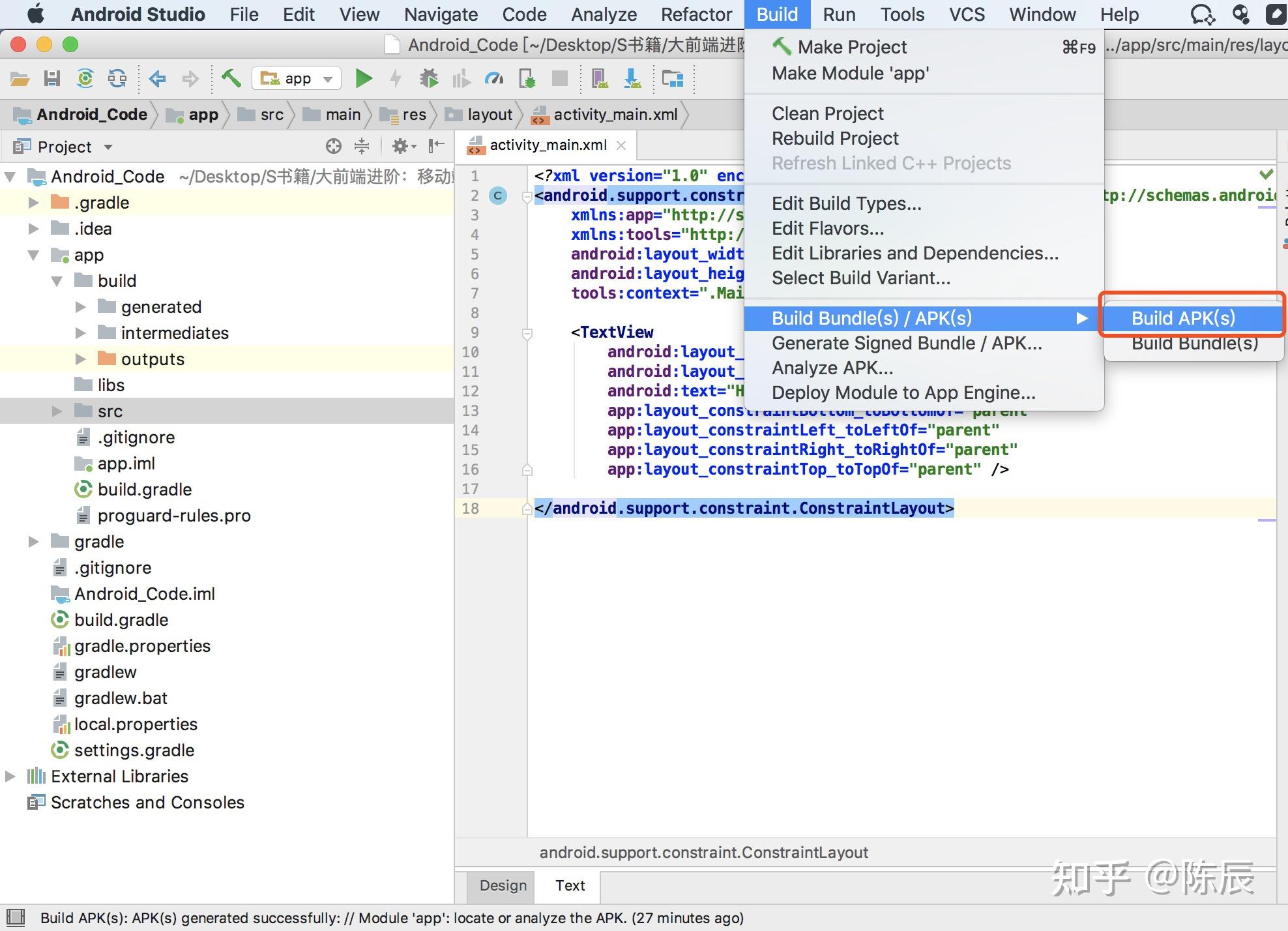Image resolution: width=1288 pixels, height=931 pixels.
Task: Open the app run configuration dropdown
Action: pyautogui.click(x=297, y=79)
